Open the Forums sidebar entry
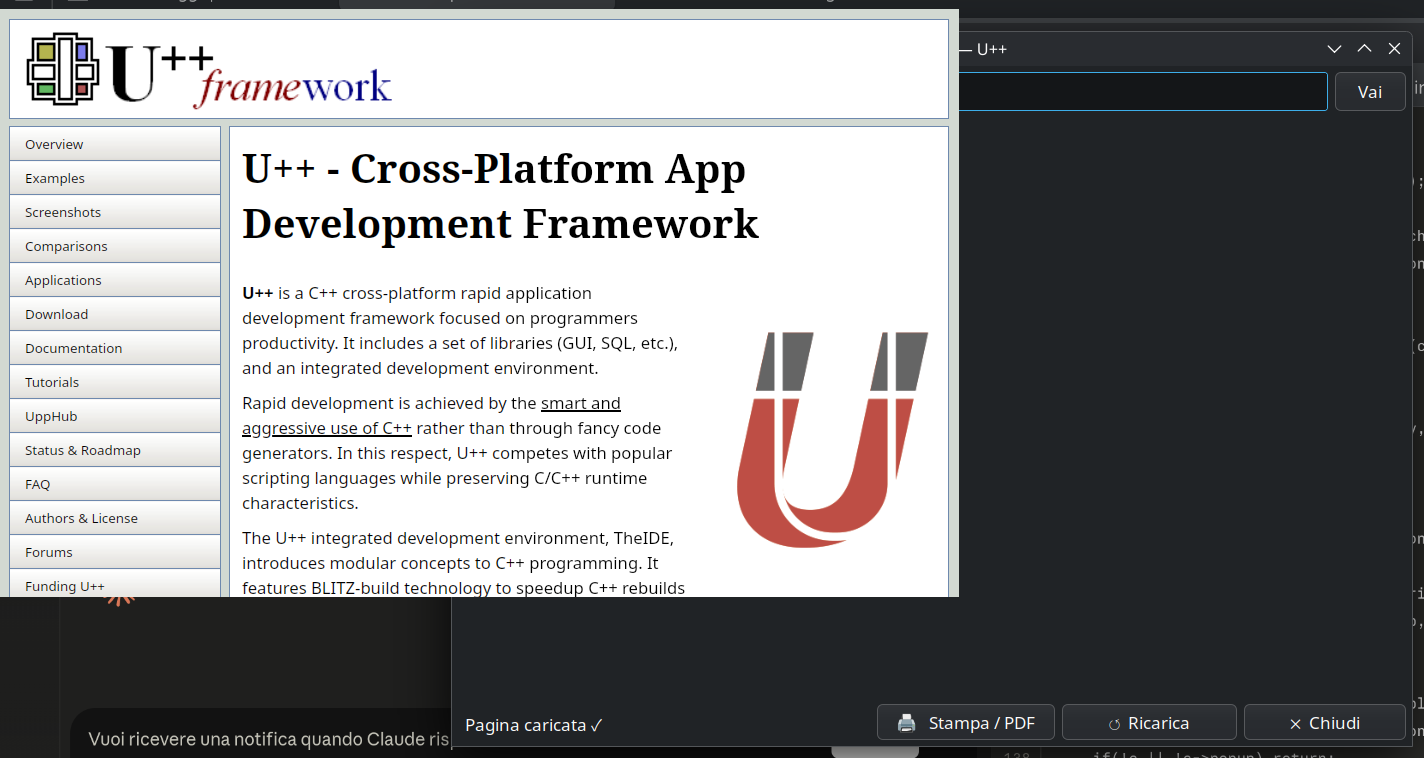Screen dimensions: 1424x758 pos(115,552)
